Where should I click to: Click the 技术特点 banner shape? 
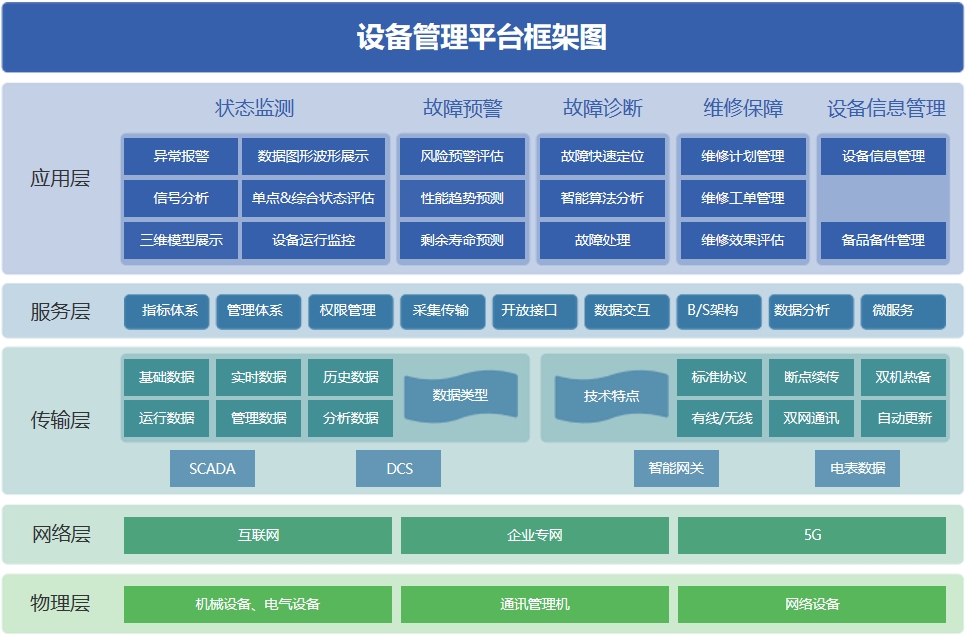point(611,396)
